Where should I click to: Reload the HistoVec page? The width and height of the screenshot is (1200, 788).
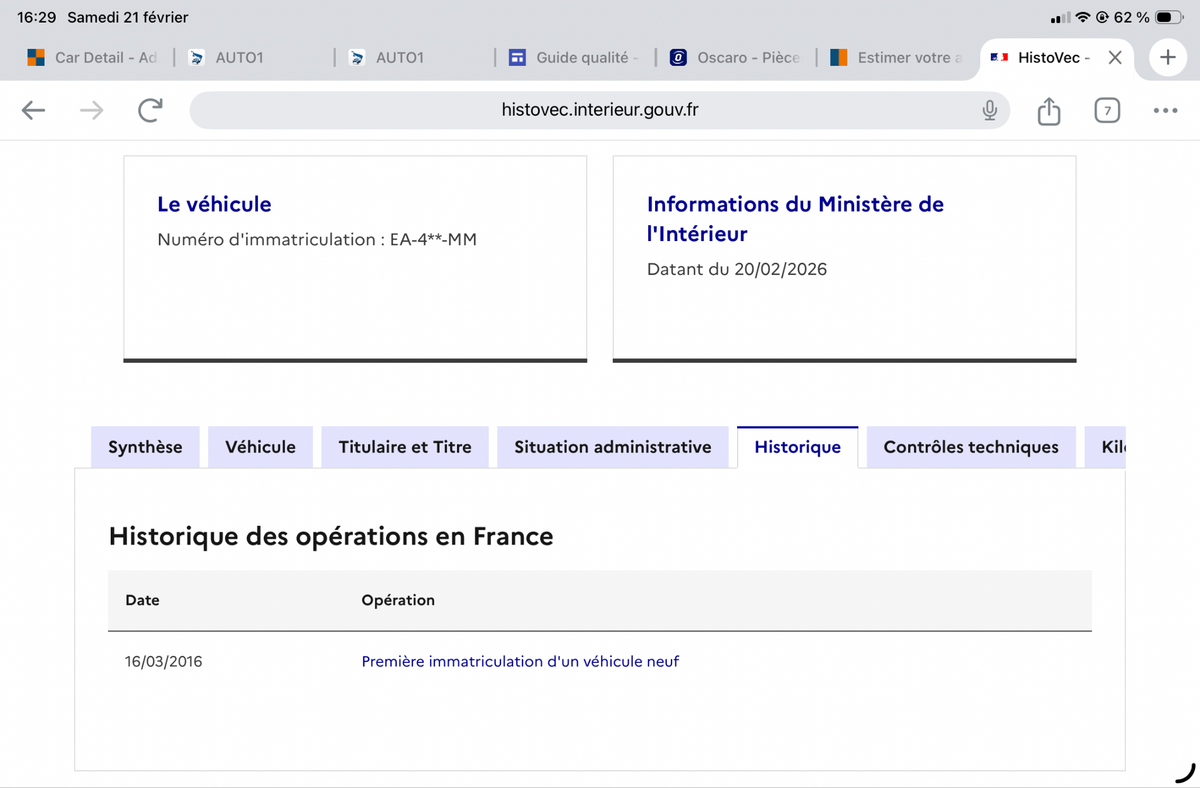point(150,111)
